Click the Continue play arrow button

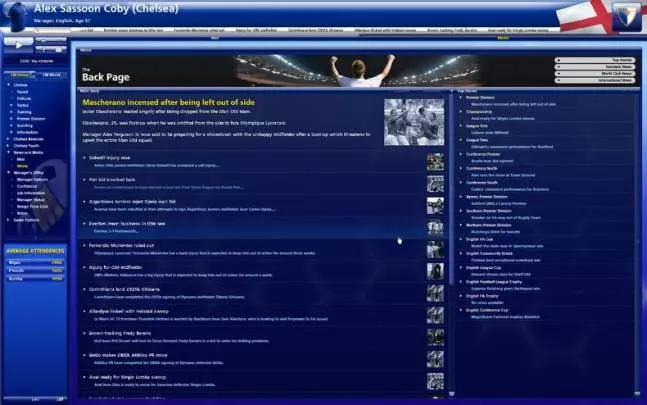click(18, 45)
